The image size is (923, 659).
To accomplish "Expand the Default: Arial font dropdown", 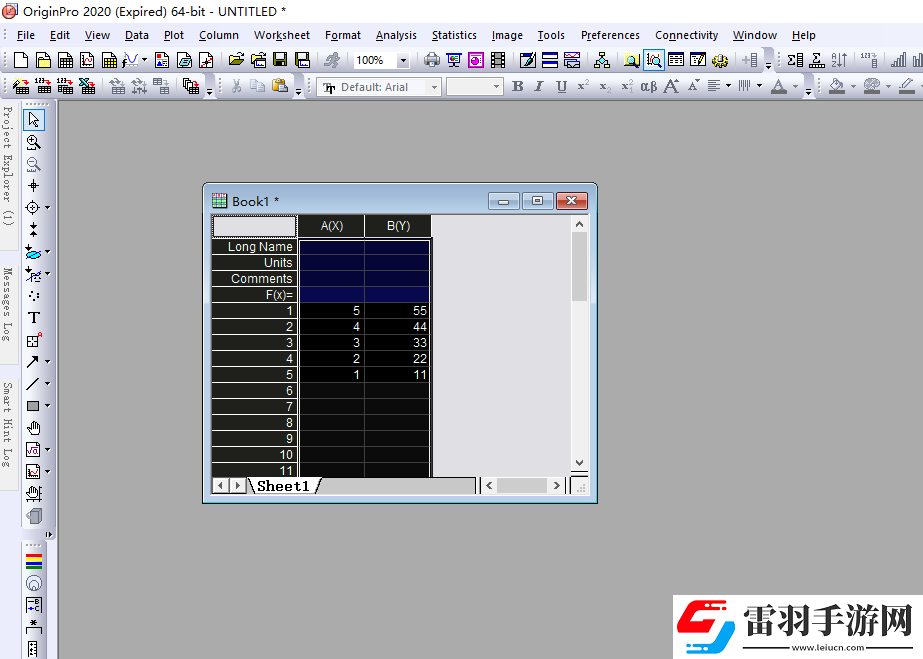I will [x=435, y=87].
